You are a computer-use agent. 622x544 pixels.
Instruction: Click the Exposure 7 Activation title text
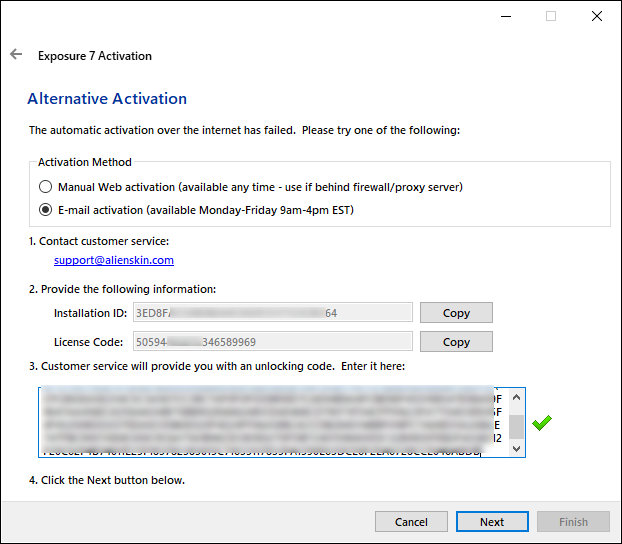[x=95, y=56]
